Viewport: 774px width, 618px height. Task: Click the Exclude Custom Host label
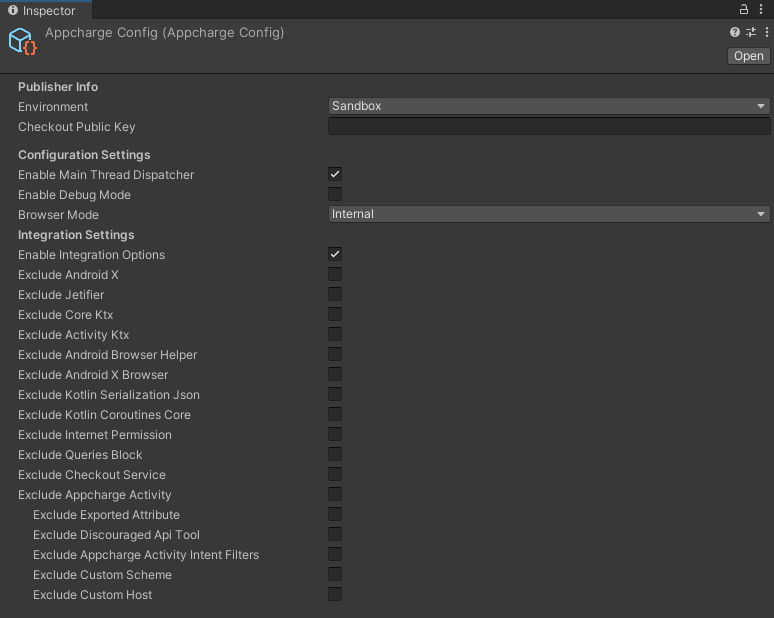pyautogui.click(x=92, y=595)
